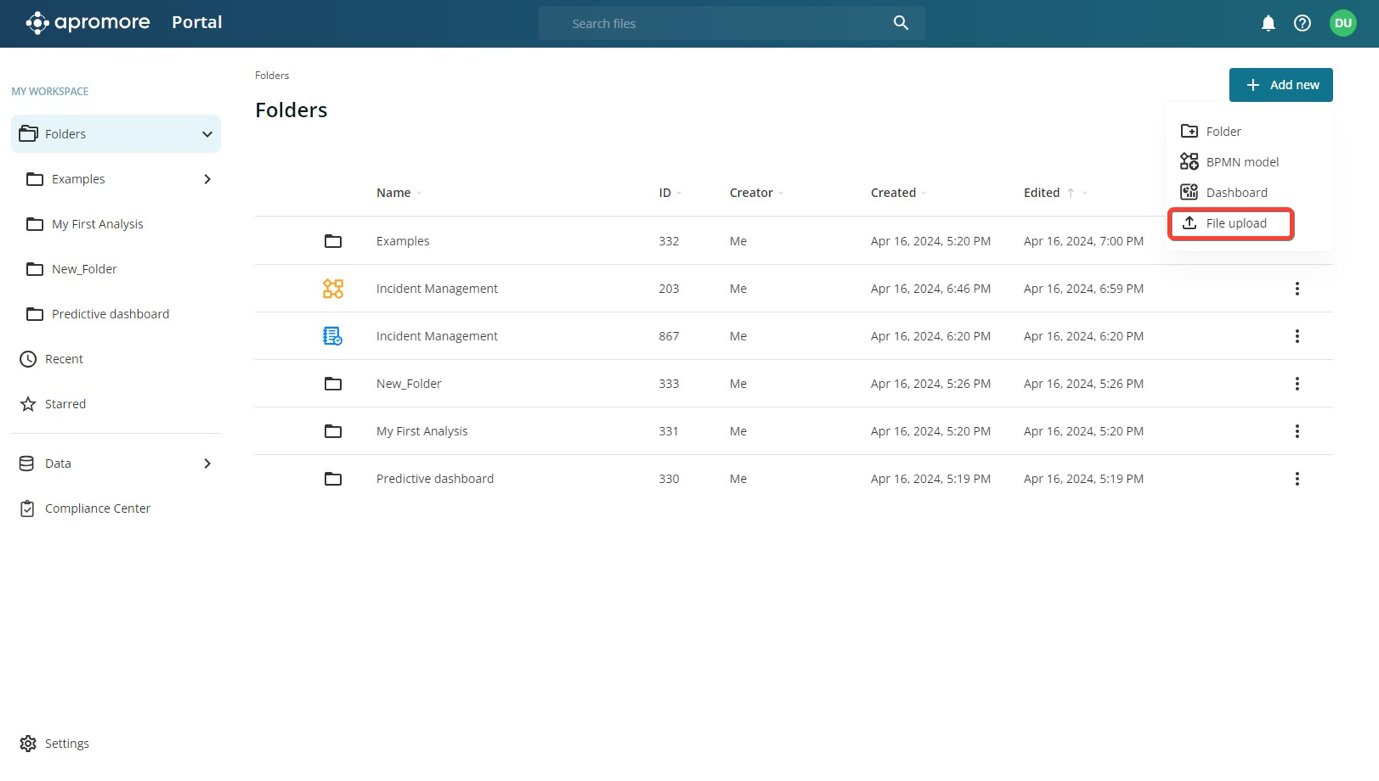
Task: Choose BPMN model from the Add new menu
Action: (1241, 162)
